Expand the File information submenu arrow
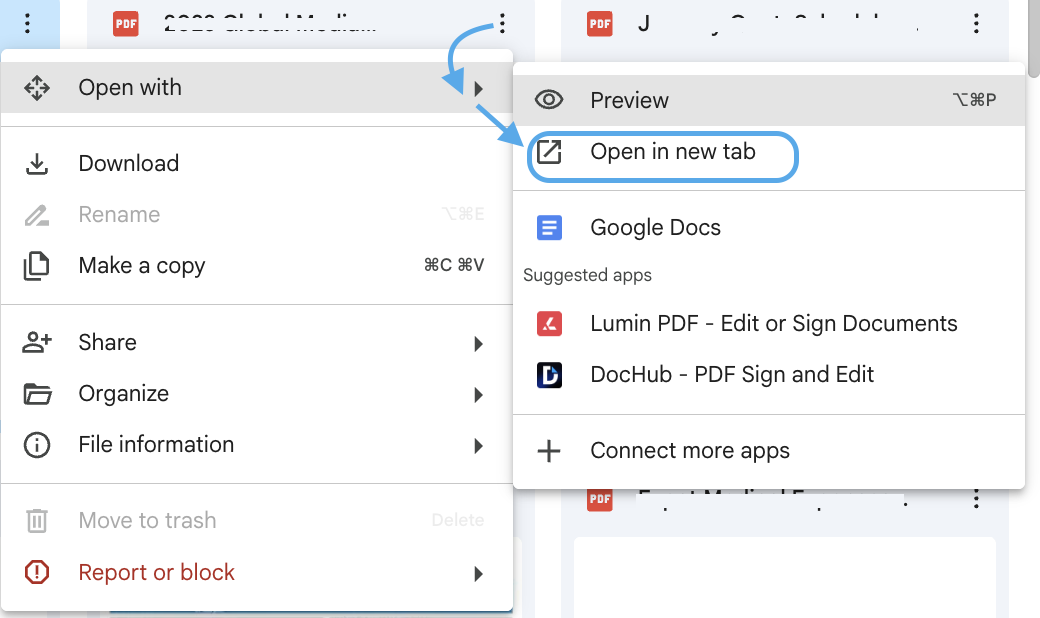This screenshot has height=618, width=1040. pos(478,446)
